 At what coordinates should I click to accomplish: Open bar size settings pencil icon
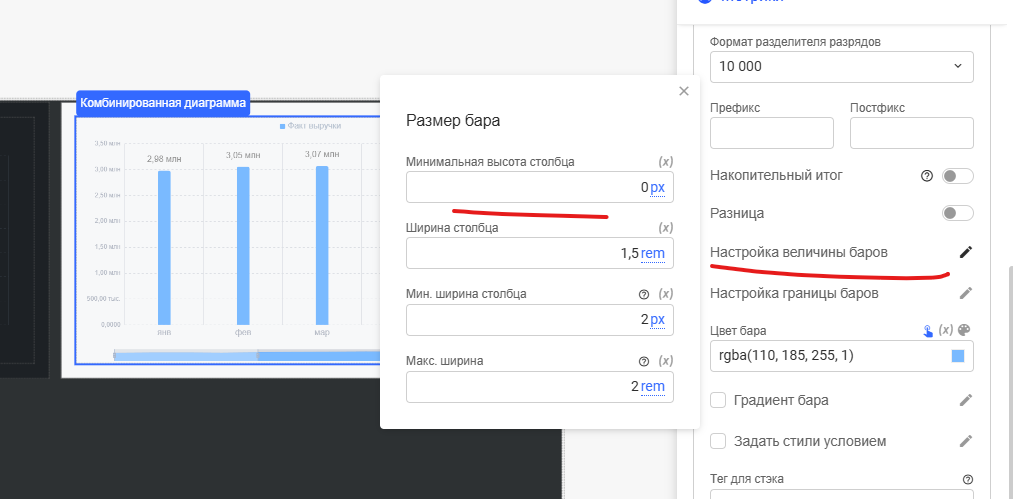pyautogui.click(x=965, y=252)
